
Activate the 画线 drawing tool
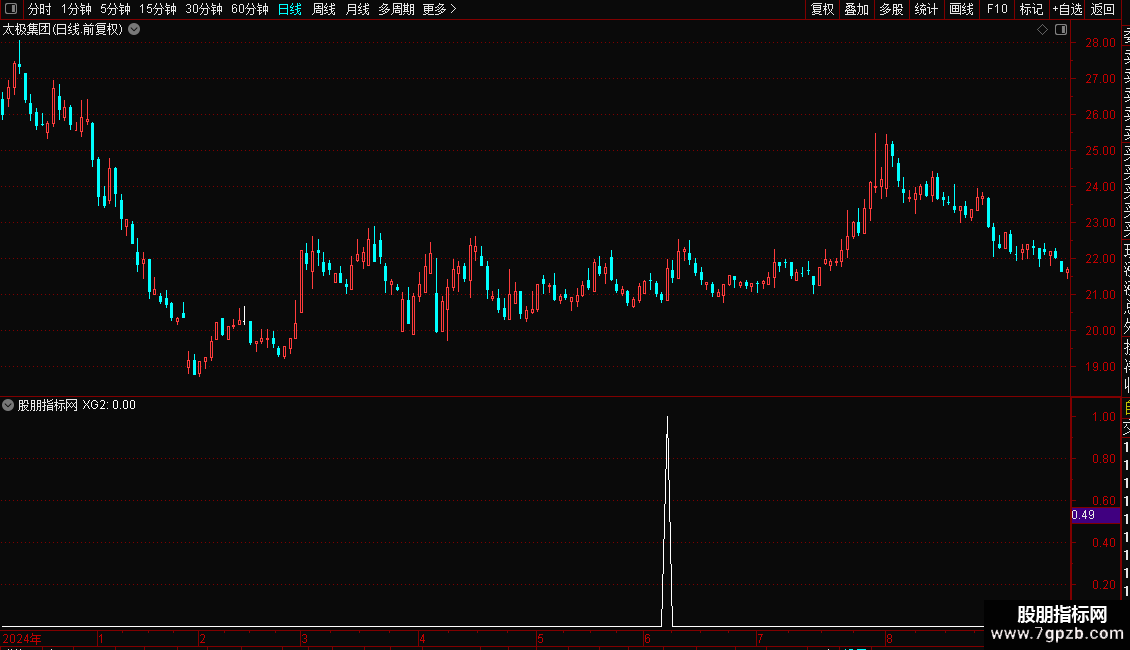tap(961, 9)
